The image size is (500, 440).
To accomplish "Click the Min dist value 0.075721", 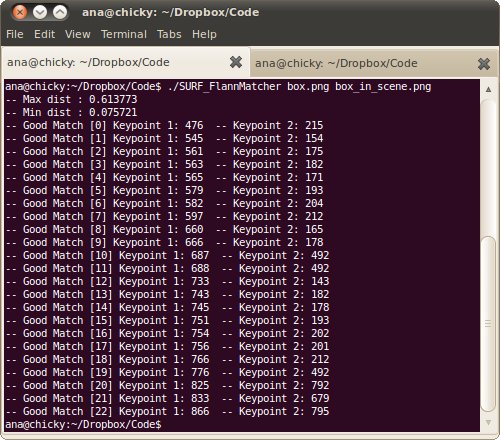I will click(x=113, y=112).
